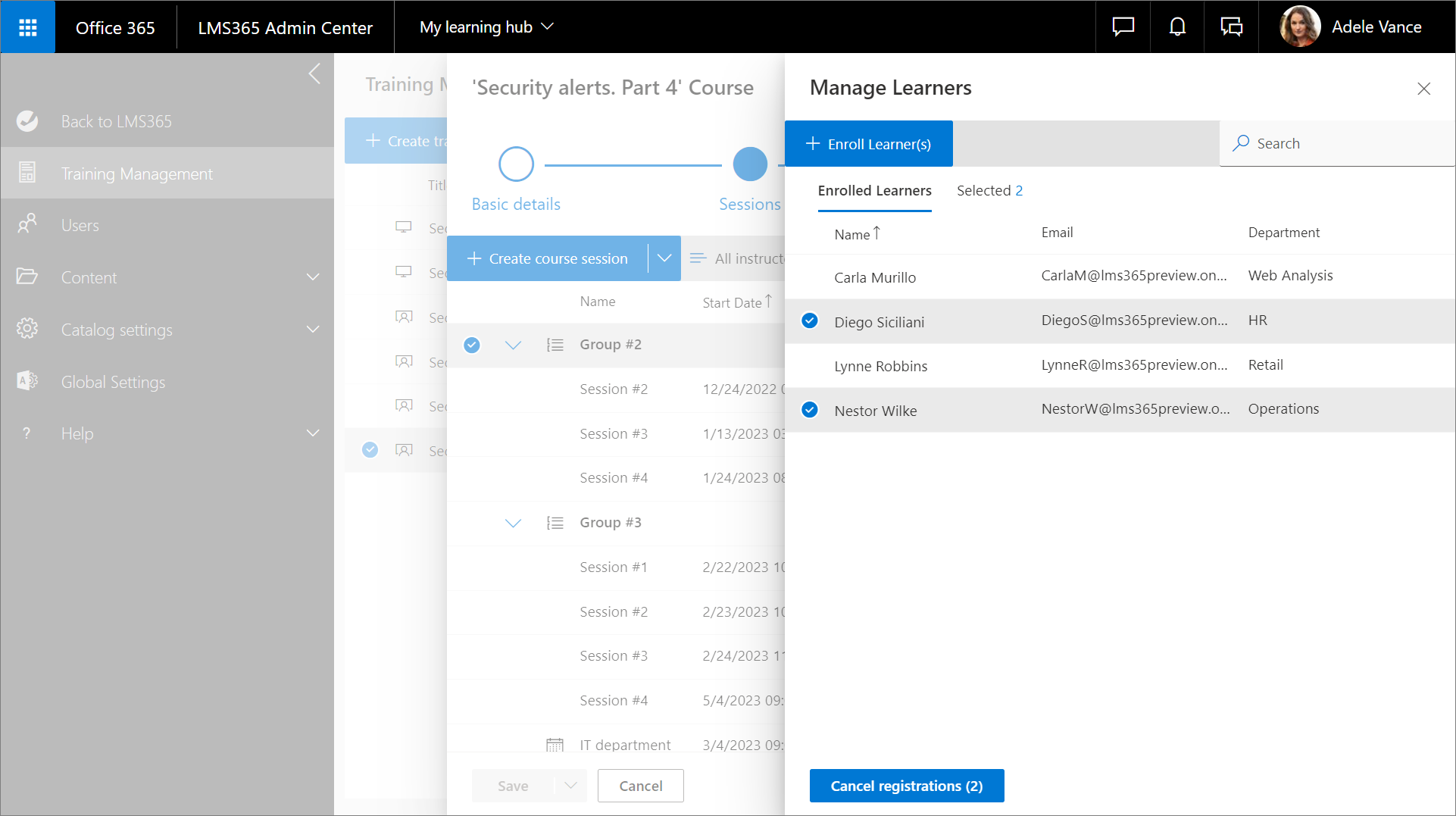The height and width of the screenshot is (816, 1456).
Task: Click the Users icon in sidebar
Action: click(x=27, y=224)
